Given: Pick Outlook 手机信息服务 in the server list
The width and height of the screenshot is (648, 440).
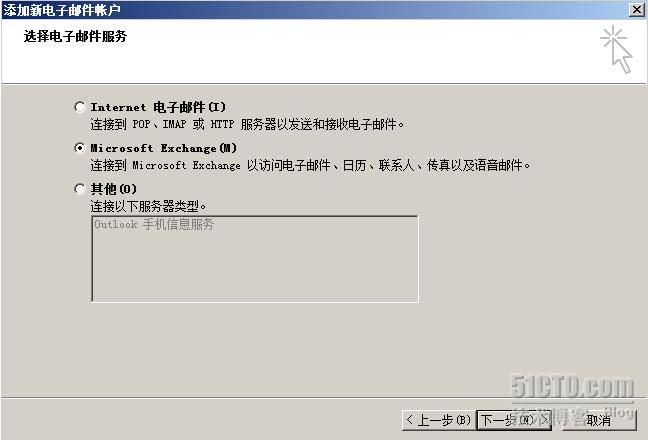Looking at the screenshot, I should 154,224.
